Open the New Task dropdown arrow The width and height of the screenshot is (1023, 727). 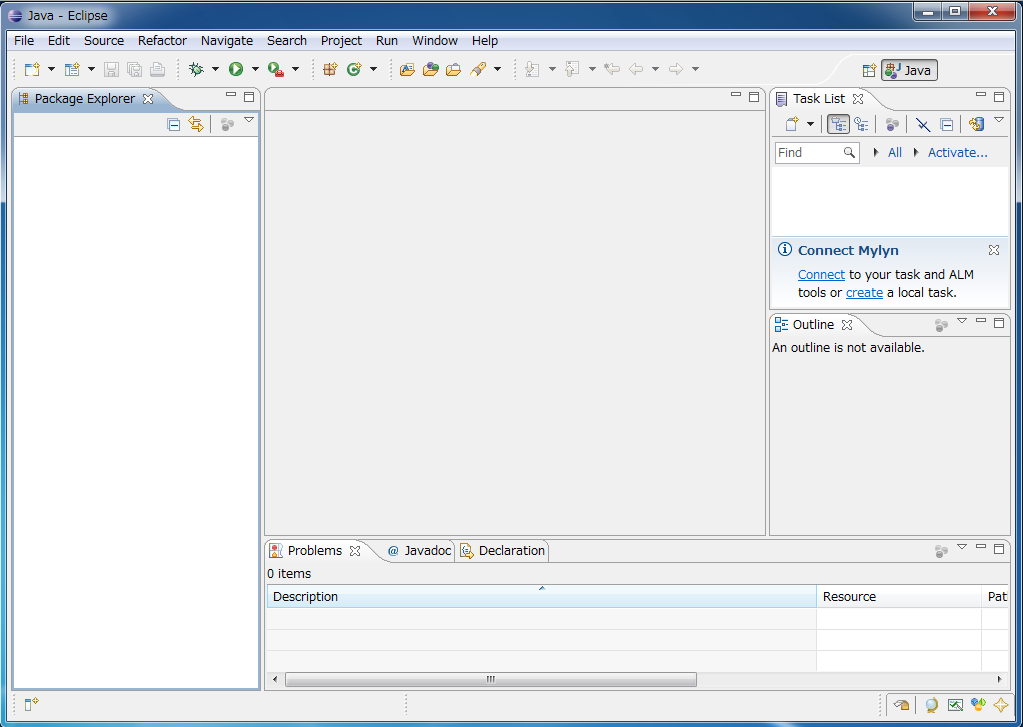[810, 124]
